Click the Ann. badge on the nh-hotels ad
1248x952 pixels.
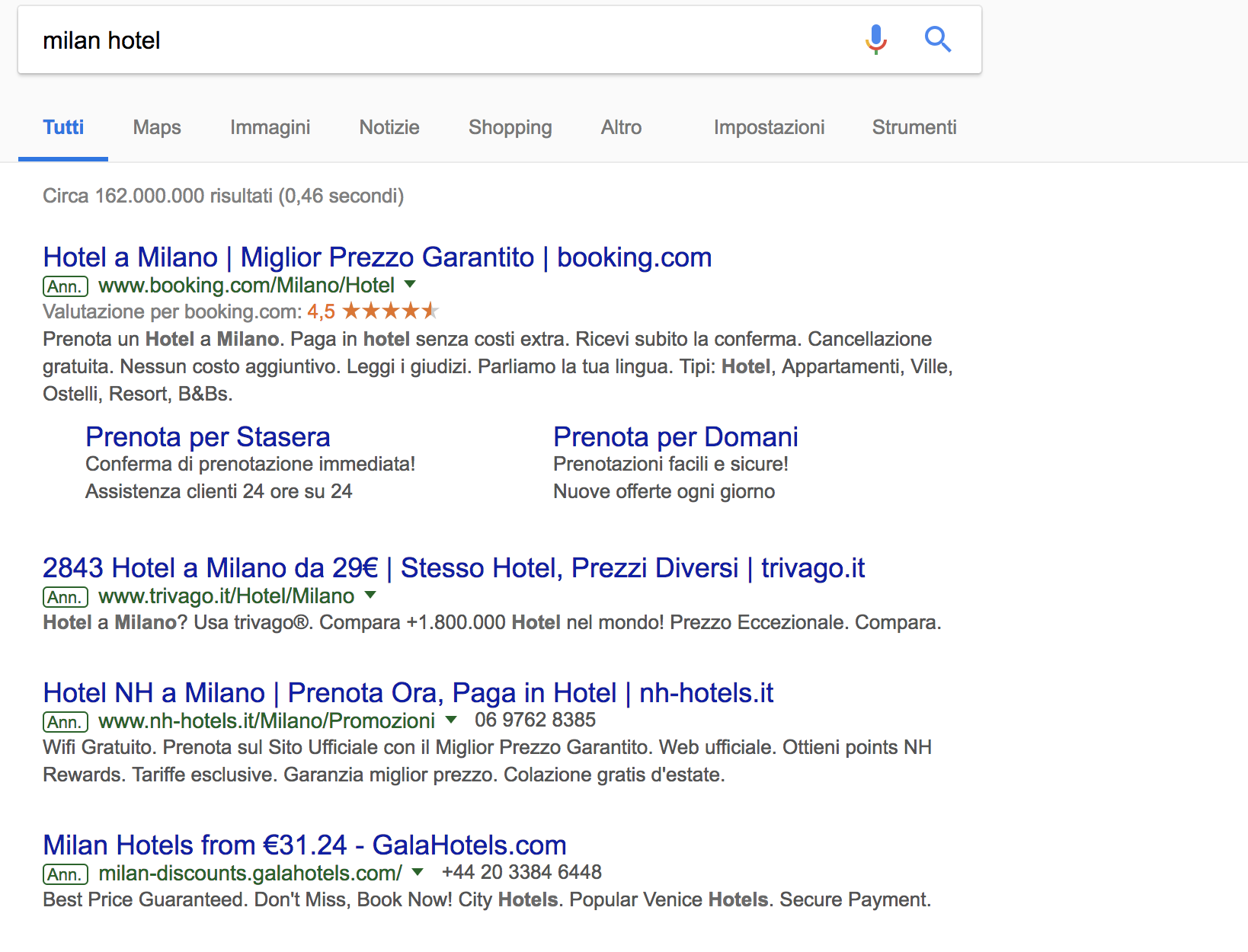point(66,722)
